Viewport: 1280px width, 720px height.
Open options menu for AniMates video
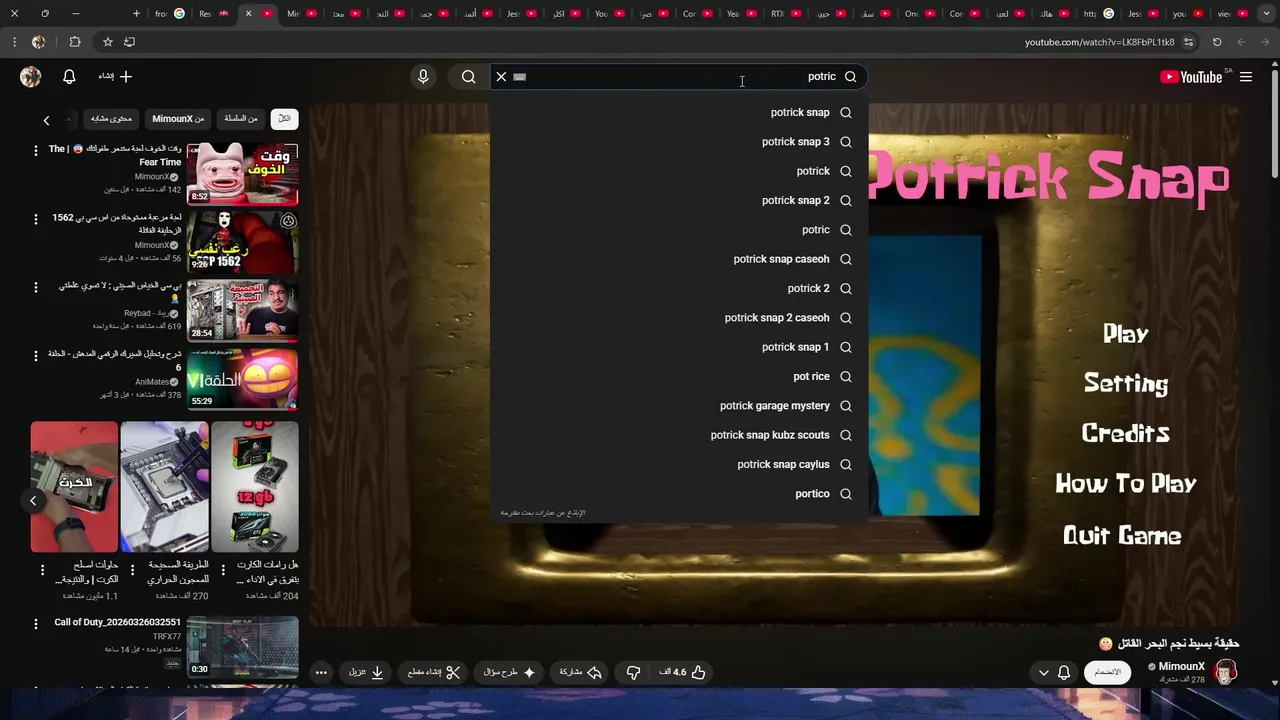[37, 354]
